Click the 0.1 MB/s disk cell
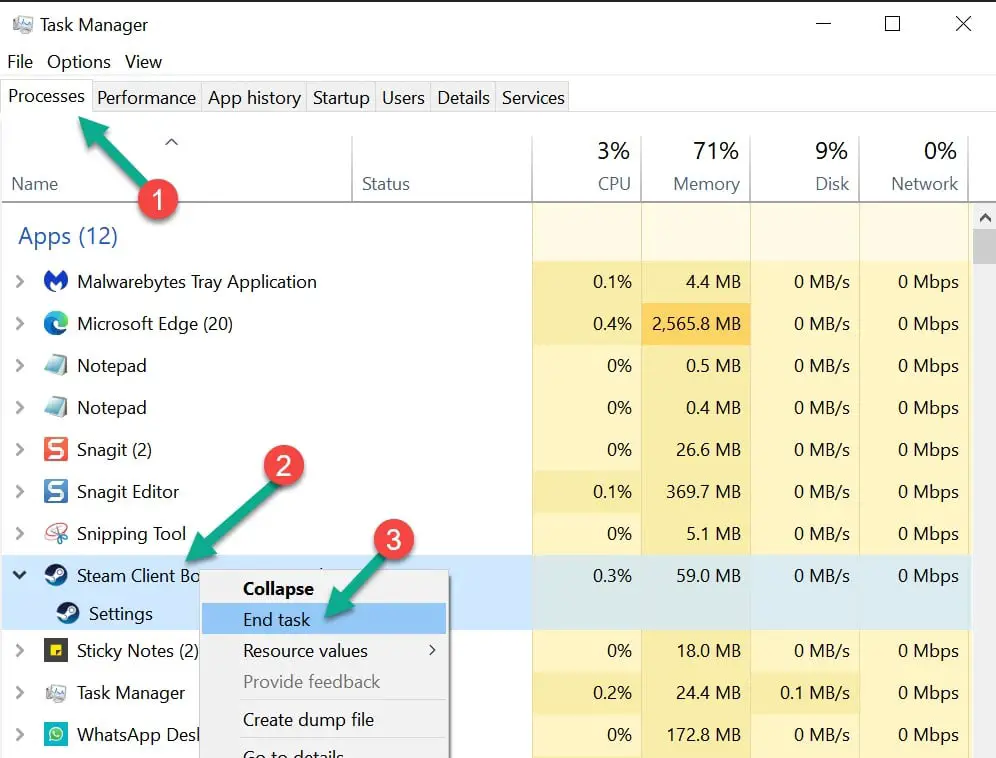This screenshot has height=758, width=996. tap(805, 693)
